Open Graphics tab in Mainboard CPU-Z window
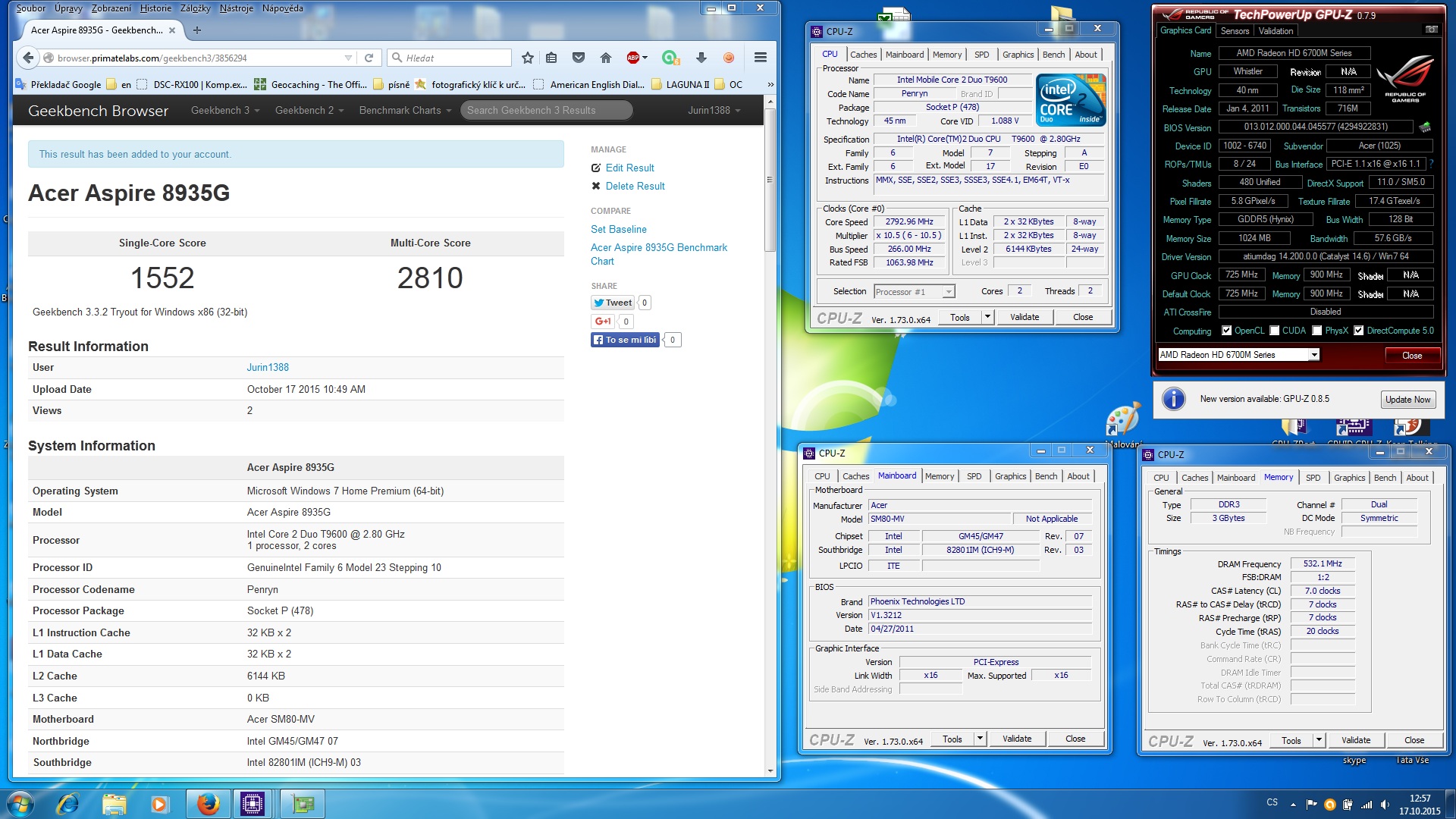 (x=1010, y=476)
